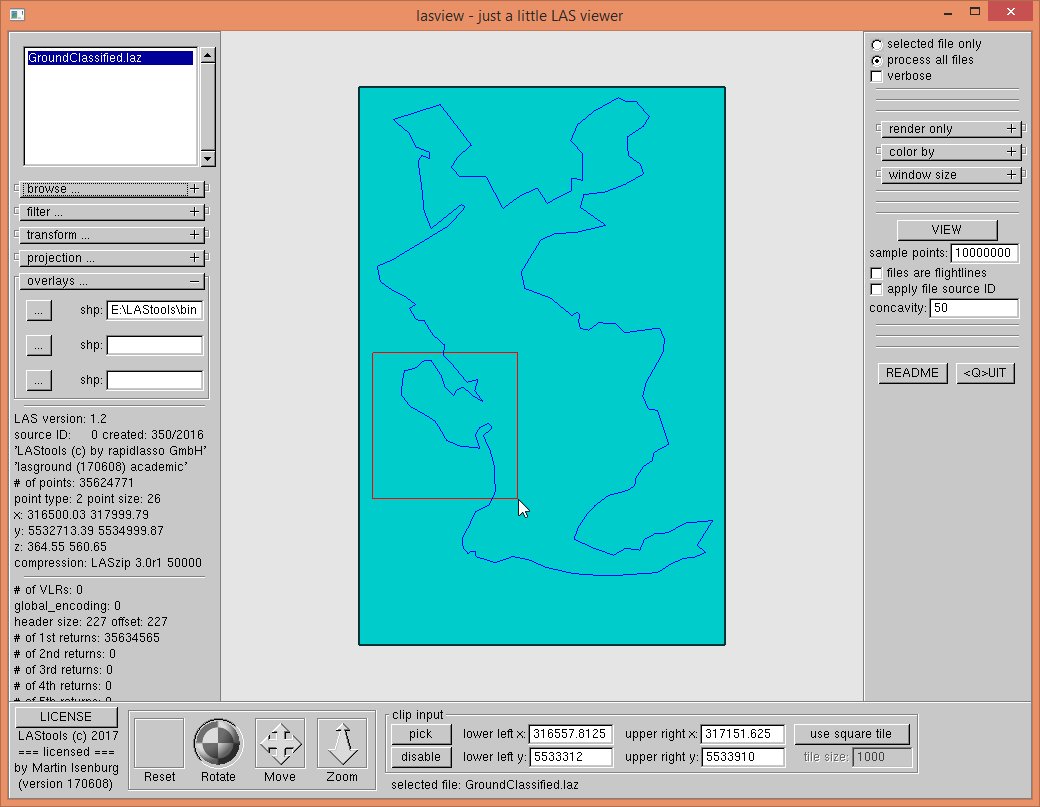Image resolution: width=1040 pixels, height=807 pixels.
Task: Click the Zoom arrow icon
Action: (342, 743)
